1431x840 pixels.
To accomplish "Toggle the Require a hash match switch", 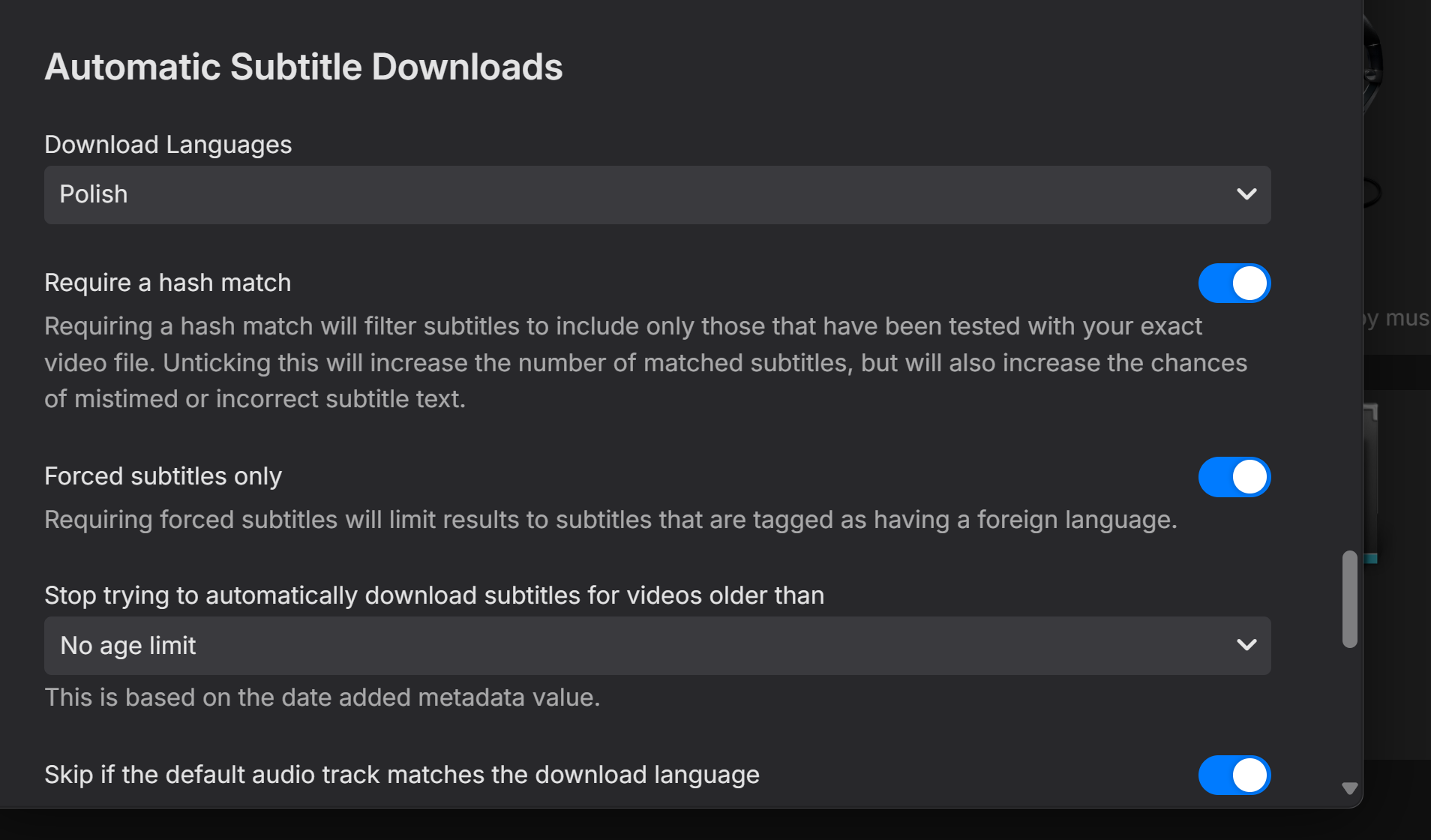I will 1234,283.
